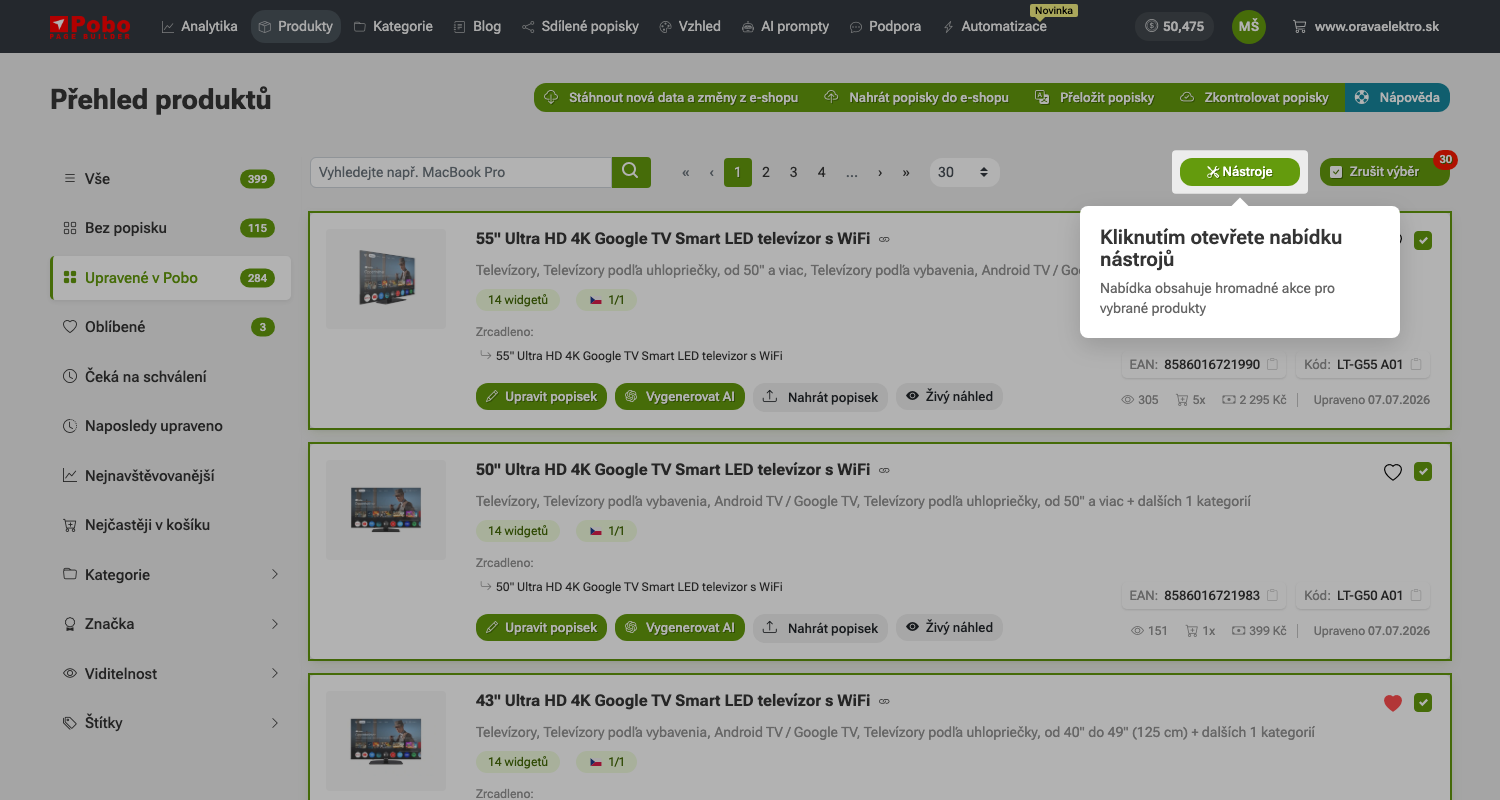This screenshot has height=800, width=1500.
Task: Select Čeká na schválení filter
Action: pos(170,377)
